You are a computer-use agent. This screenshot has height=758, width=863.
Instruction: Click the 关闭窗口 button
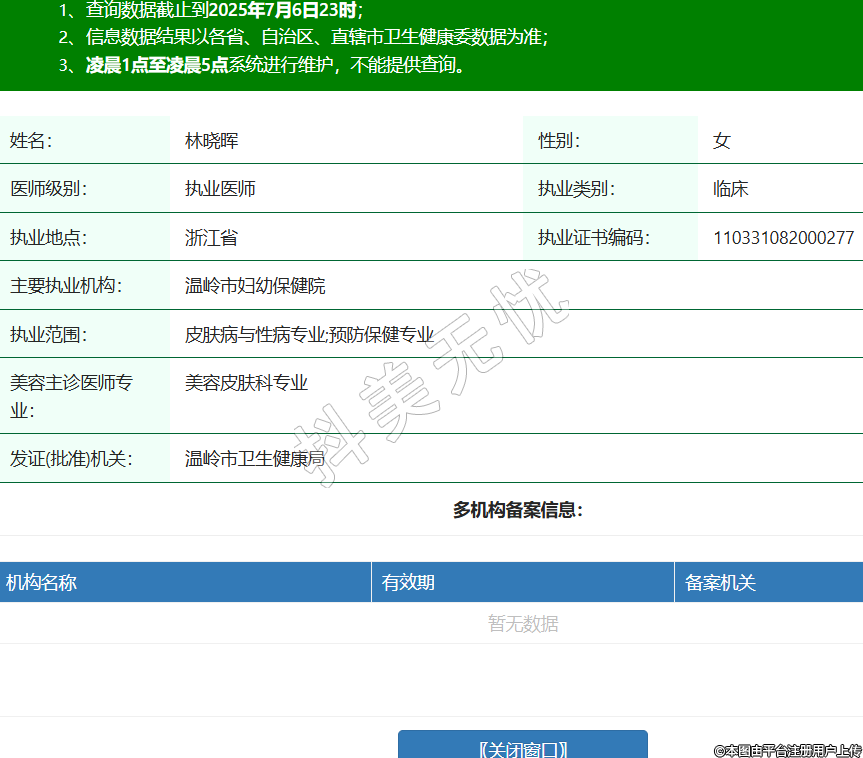522,748
